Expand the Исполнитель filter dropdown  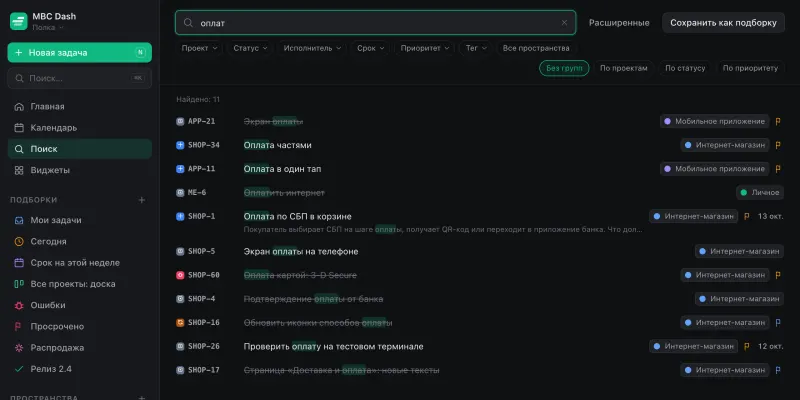[312, 48]
